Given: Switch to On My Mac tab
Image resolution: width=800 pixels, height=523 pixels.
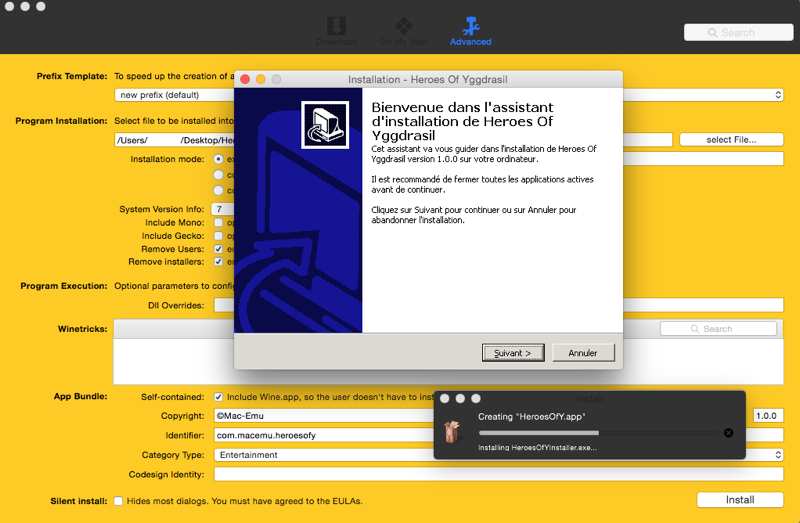Looking at the screenshot, I should tap(404, 32).
